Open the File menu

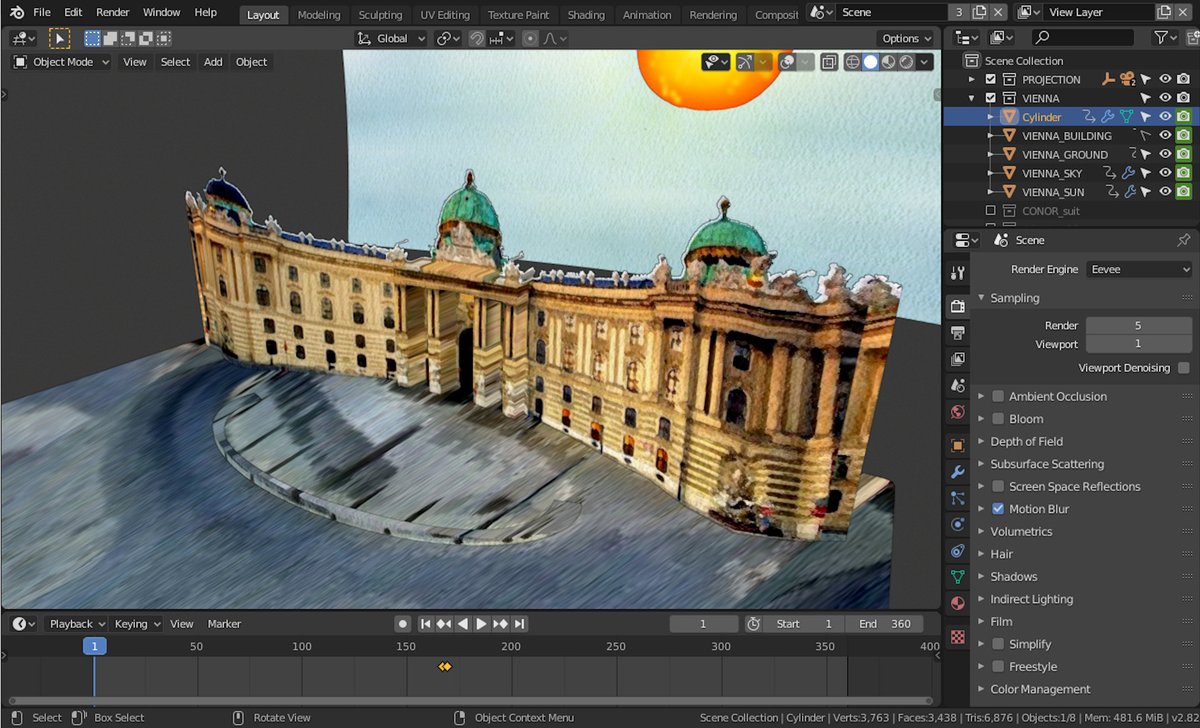tap(42, 12)
